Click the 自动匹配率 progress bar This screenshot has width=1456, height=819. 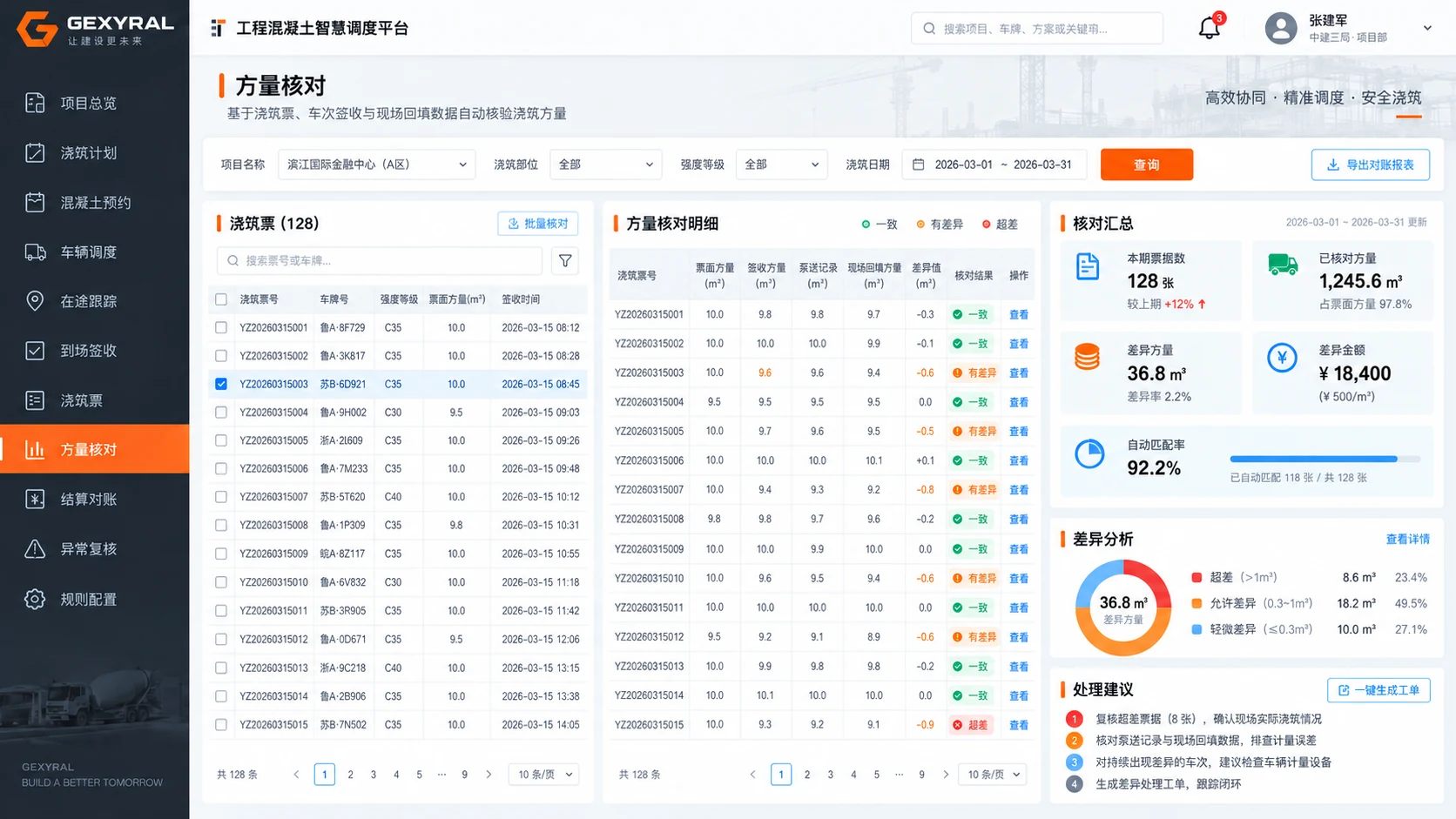[x=1325, y=459]
